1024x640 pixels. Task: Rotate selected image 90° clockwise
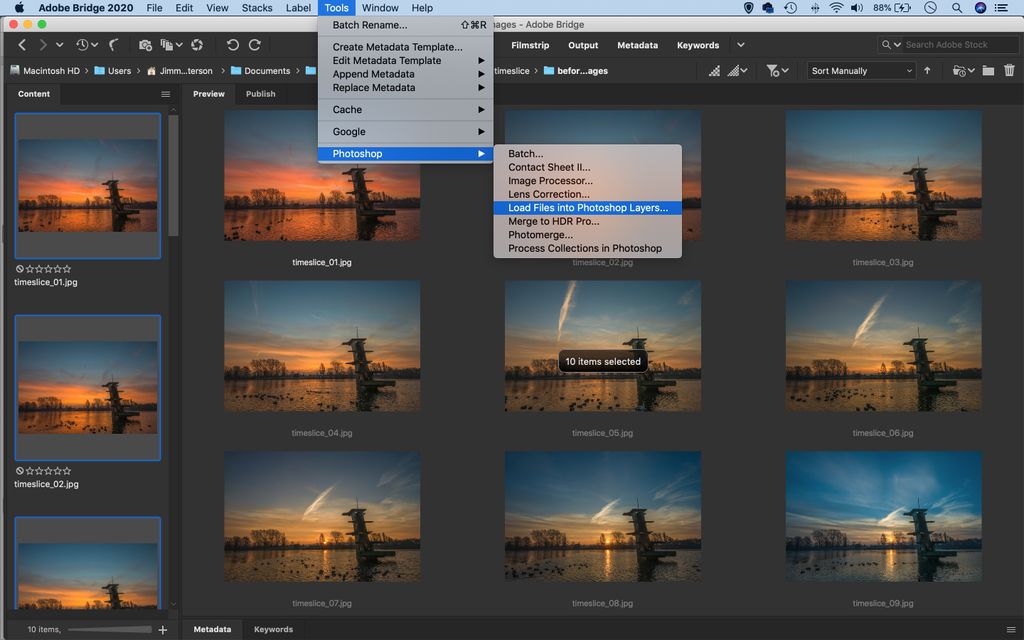pyautogui.click(x=258, y=45)
